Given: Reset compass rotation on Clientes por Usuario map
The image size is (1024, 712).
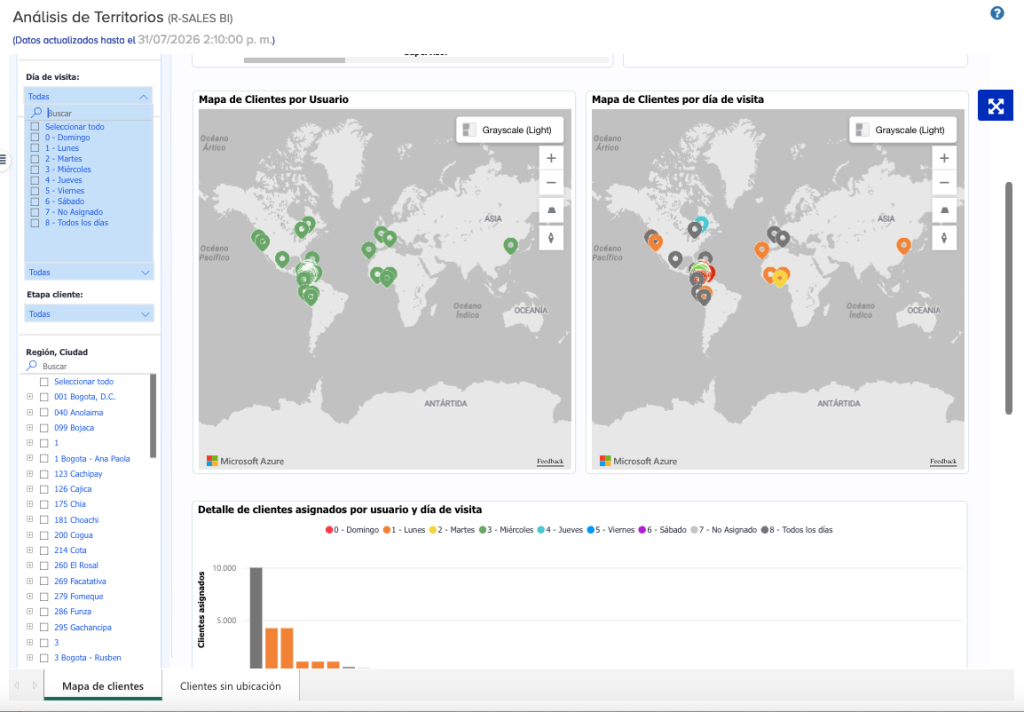Looking at the screenshot, I should 551,238.
